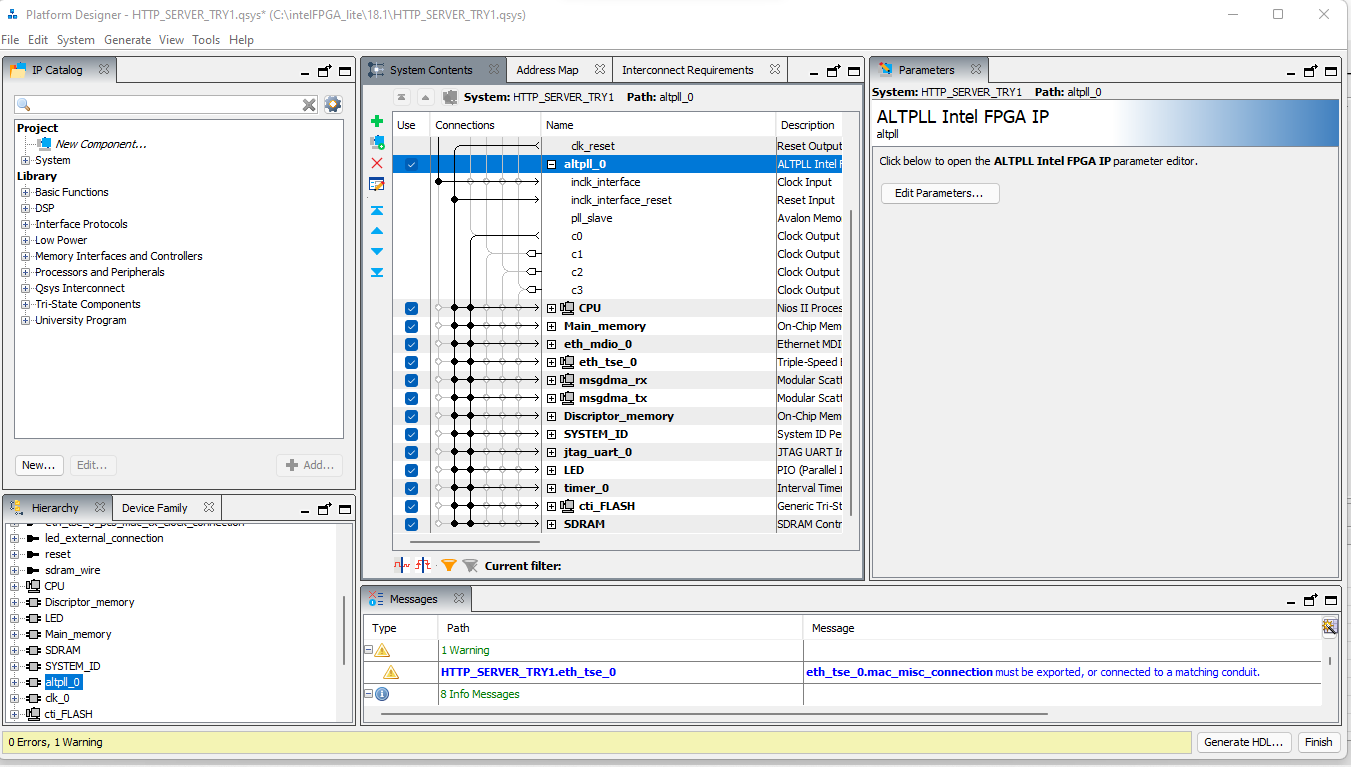This screenshot has height=767, width=1351.
Task: Select SYSTEM_ID in the Hierarchy tree
Action: (x=72, y=666)
